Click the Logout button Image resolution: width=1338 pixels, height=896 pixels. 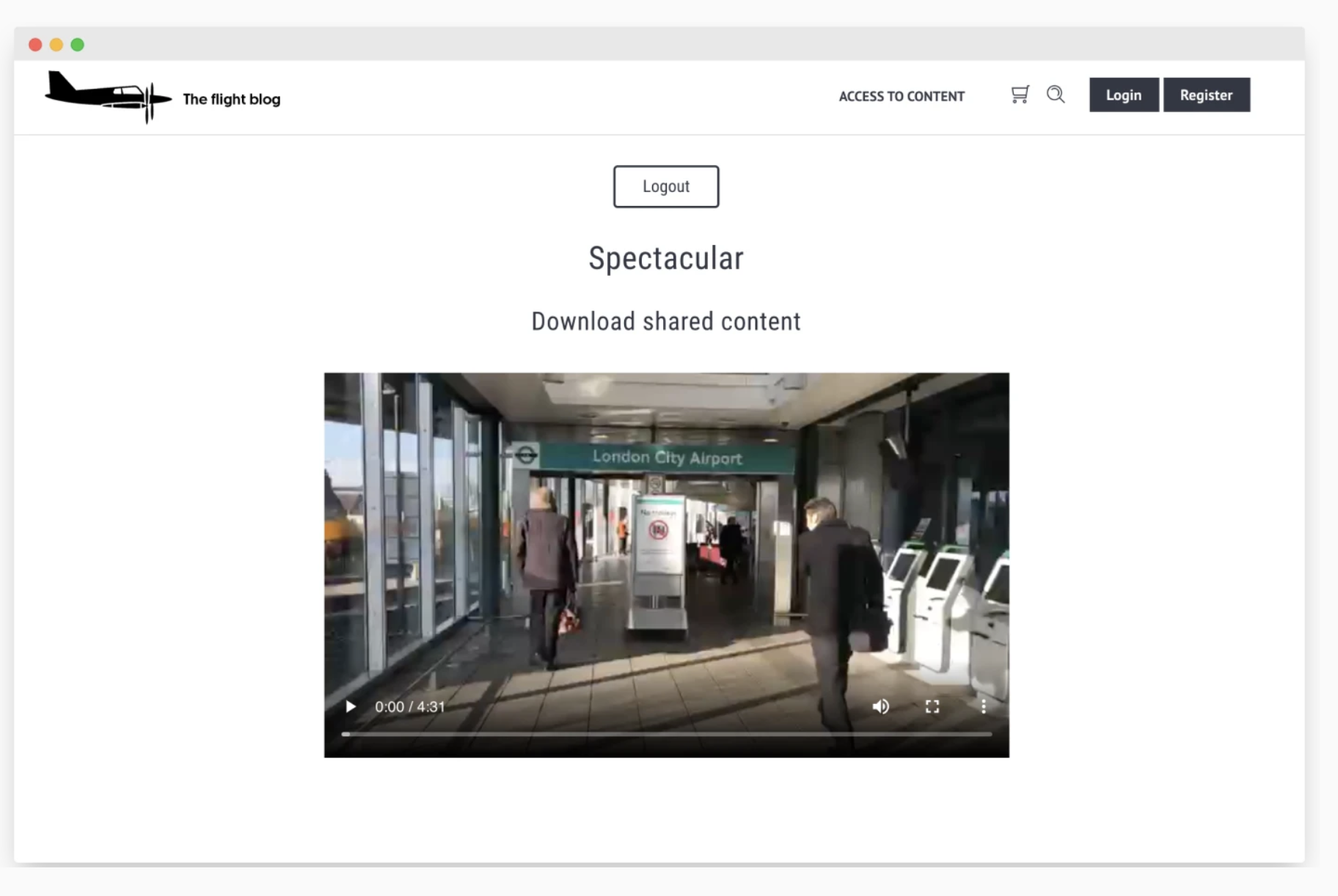point(665,186)
